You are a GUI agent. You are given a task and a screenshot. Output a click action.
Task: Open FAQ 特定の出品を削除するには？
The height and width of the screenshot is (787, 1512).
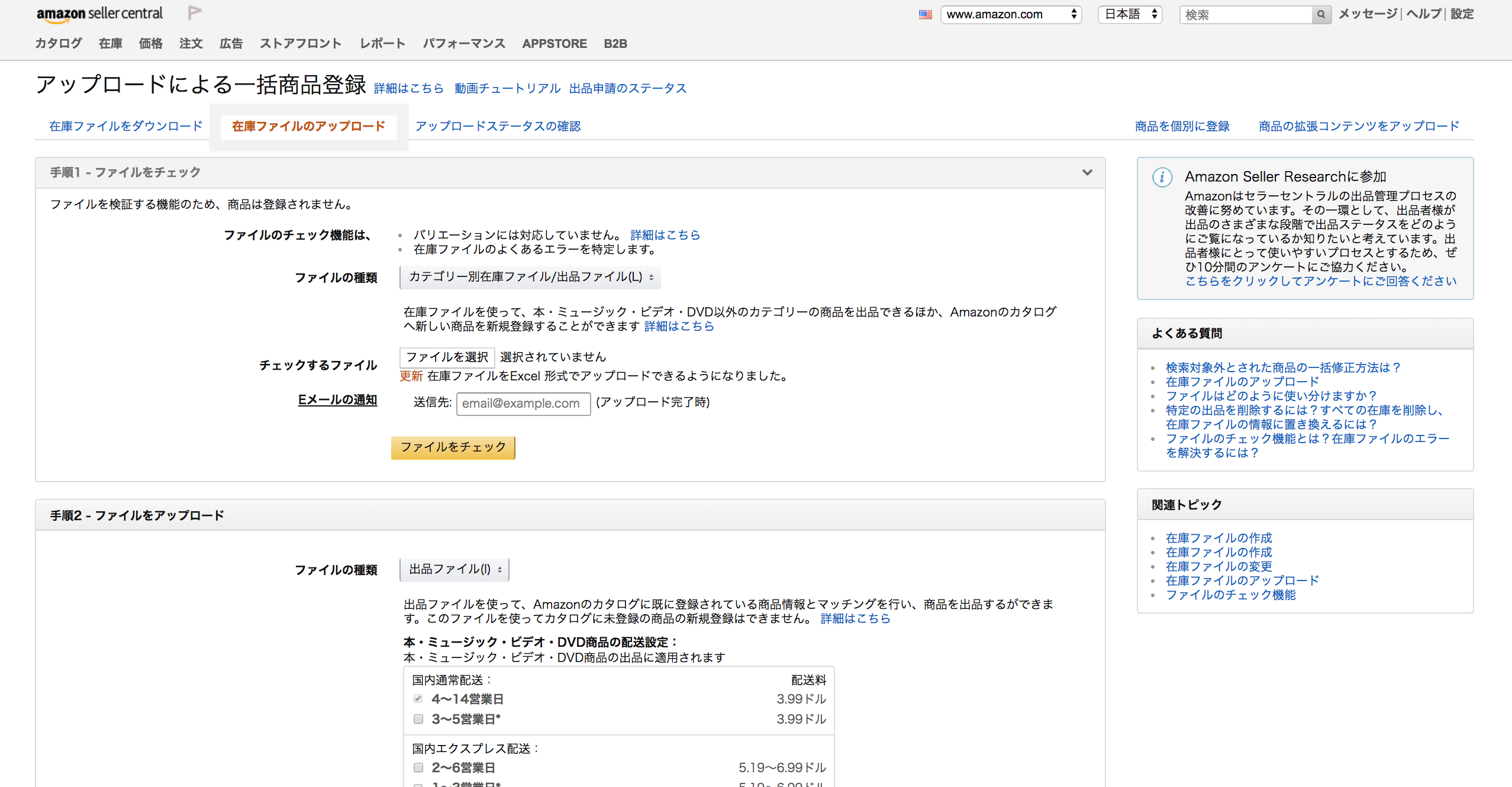pyautogui.click(x=1306, y=417)
